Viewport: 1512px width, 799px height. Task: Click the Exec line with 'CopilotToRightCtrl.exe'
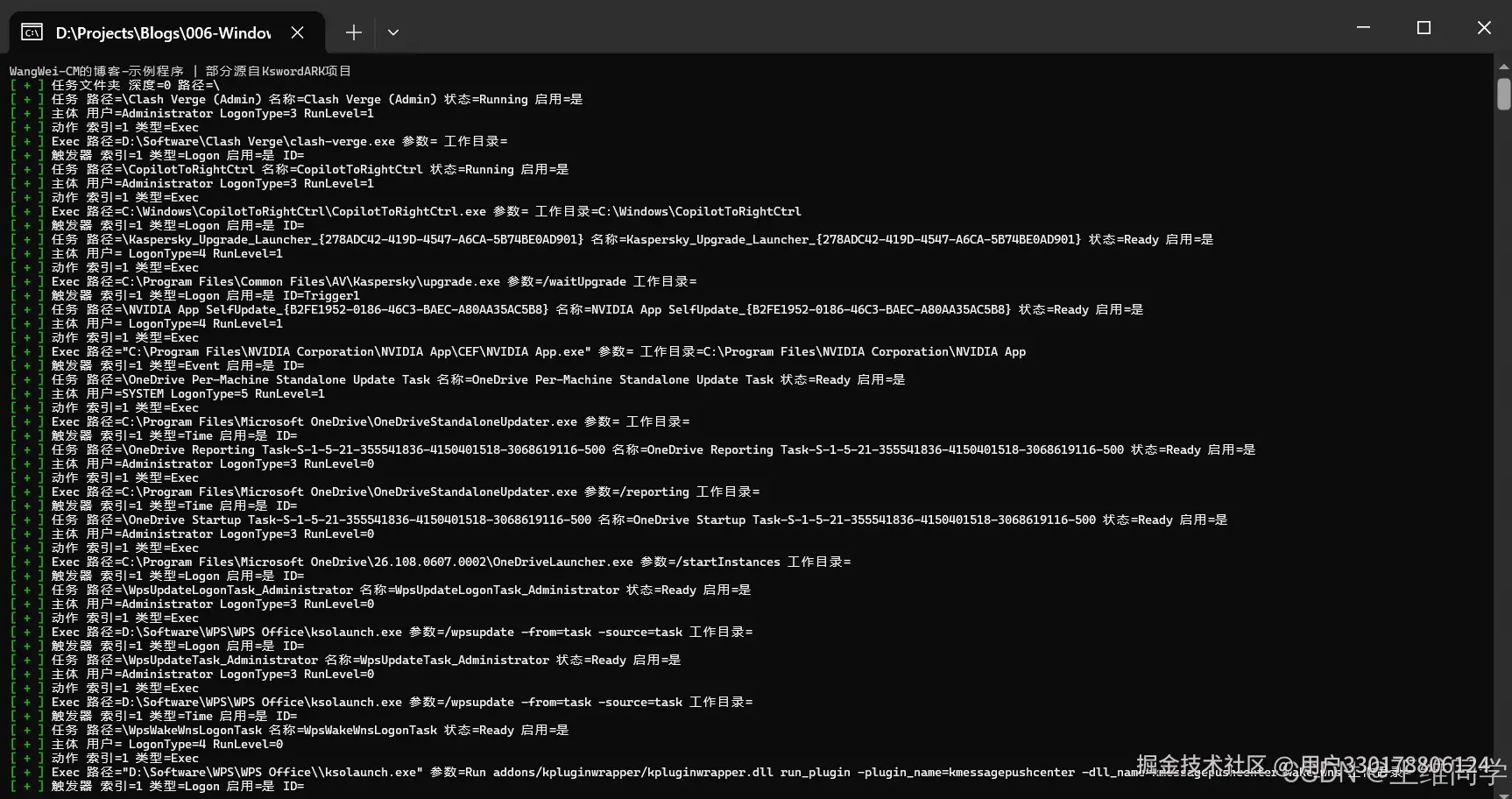(406, 211)
